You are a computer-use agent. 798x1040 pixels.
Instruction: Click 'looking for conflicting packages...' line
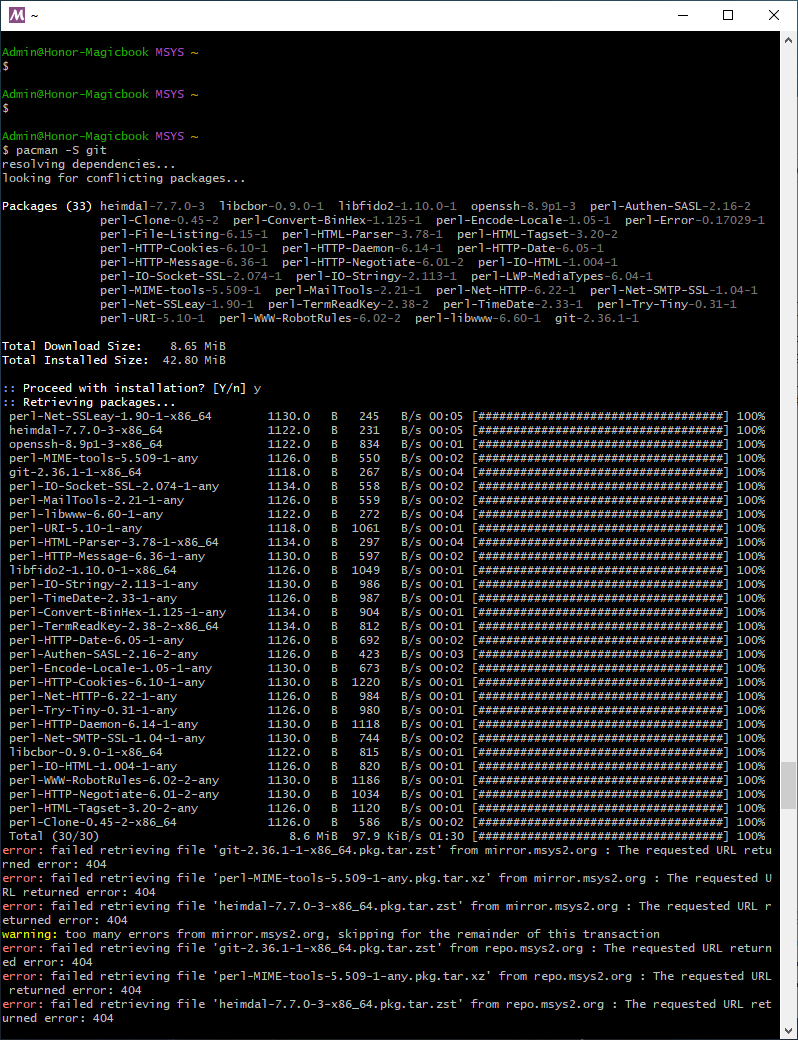[124, 178]
